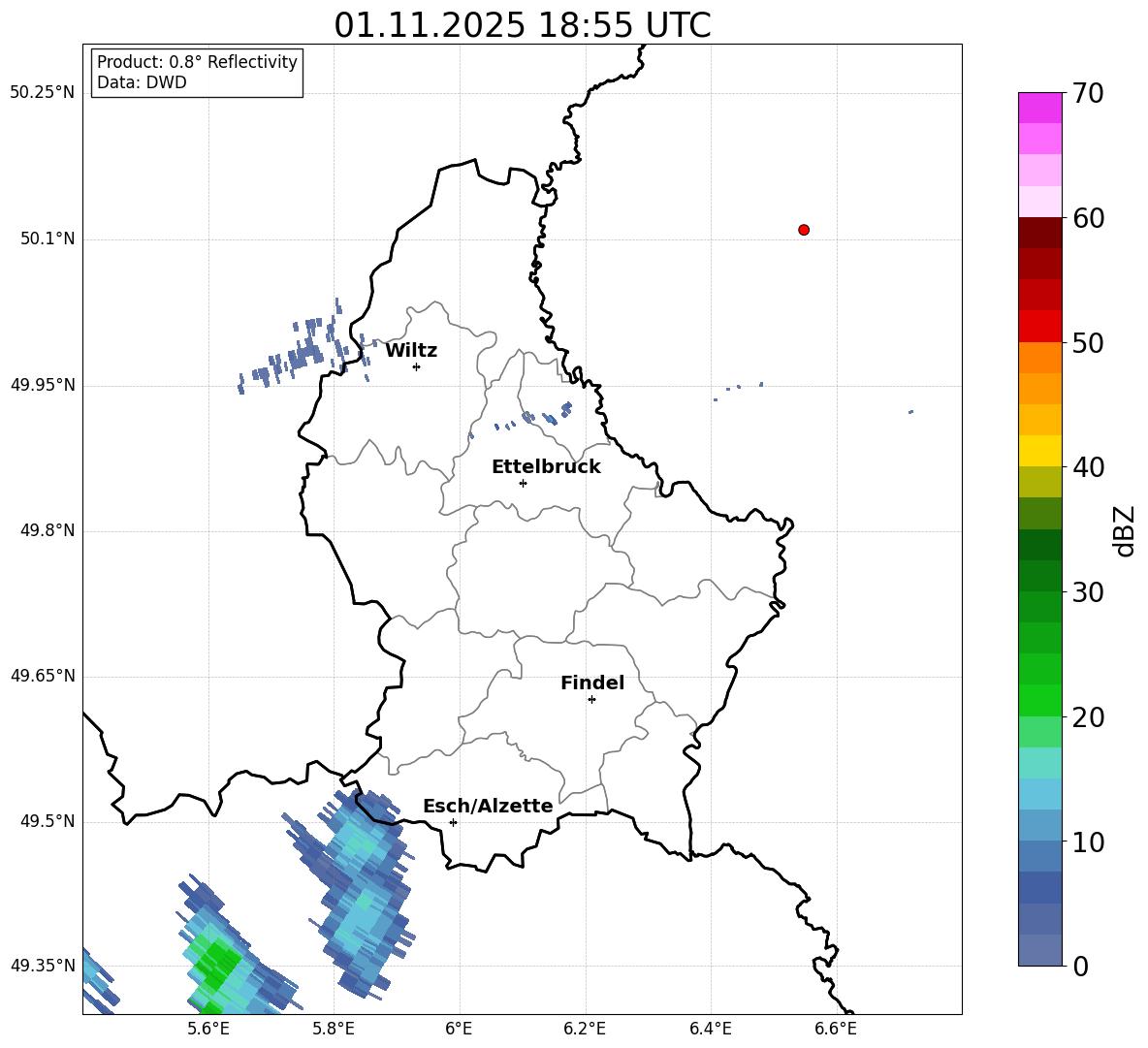Click the Esch/Alzette station cross marker
Viewport: 1148px width, 1048px height.
[453, 822]
